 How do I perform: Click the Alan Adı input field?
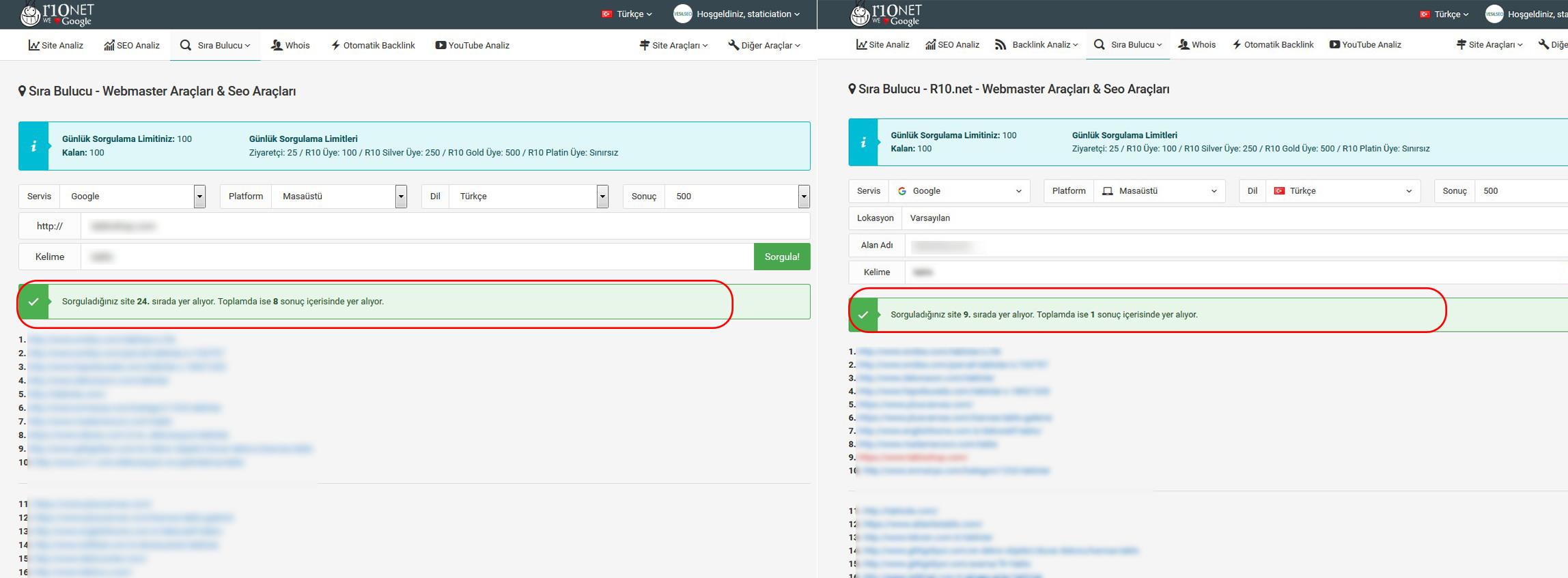click(x=1236, y=246)
